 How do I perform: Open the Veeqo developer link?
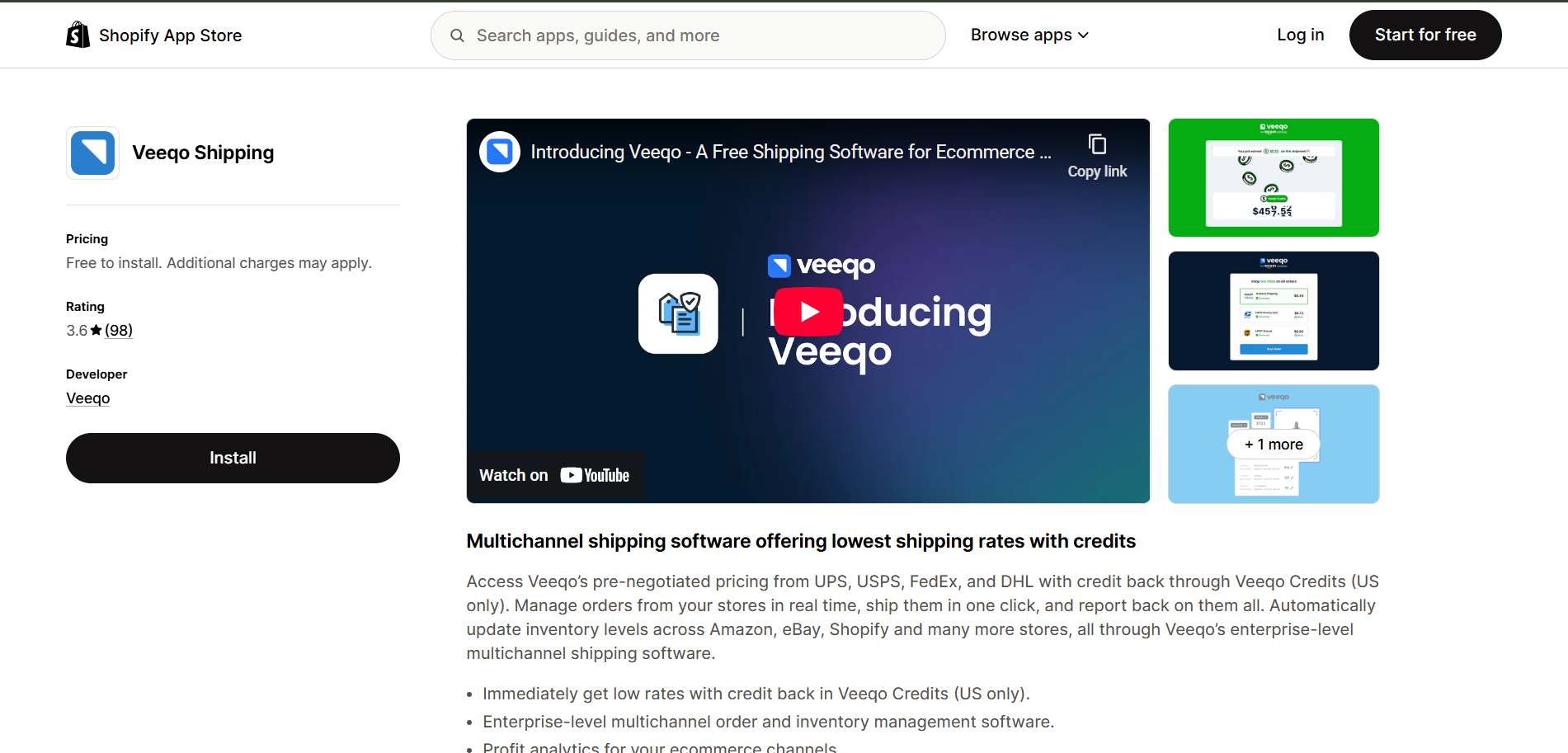88,398
